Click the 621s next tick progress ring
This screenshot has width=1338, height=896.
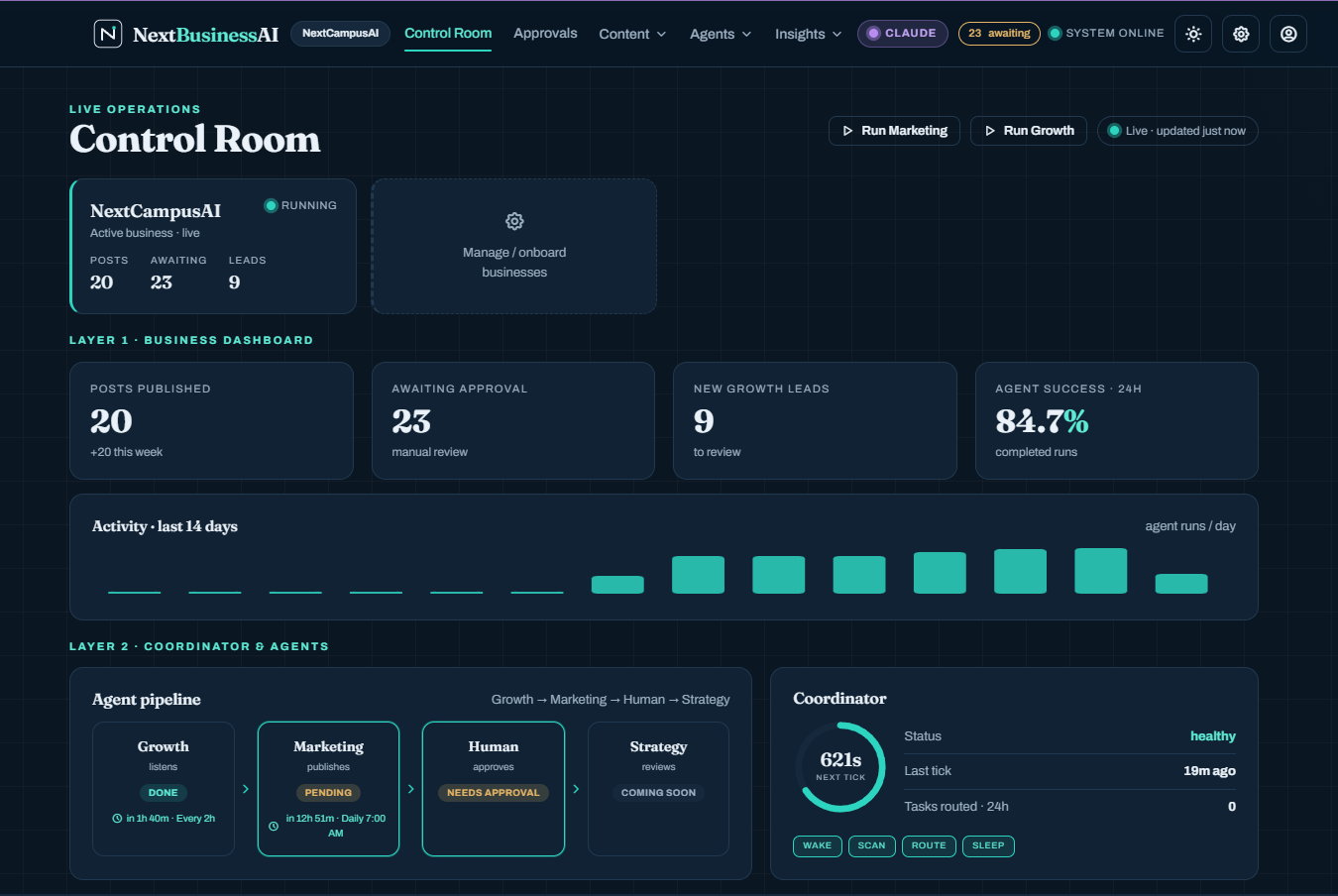pos(840,767)
